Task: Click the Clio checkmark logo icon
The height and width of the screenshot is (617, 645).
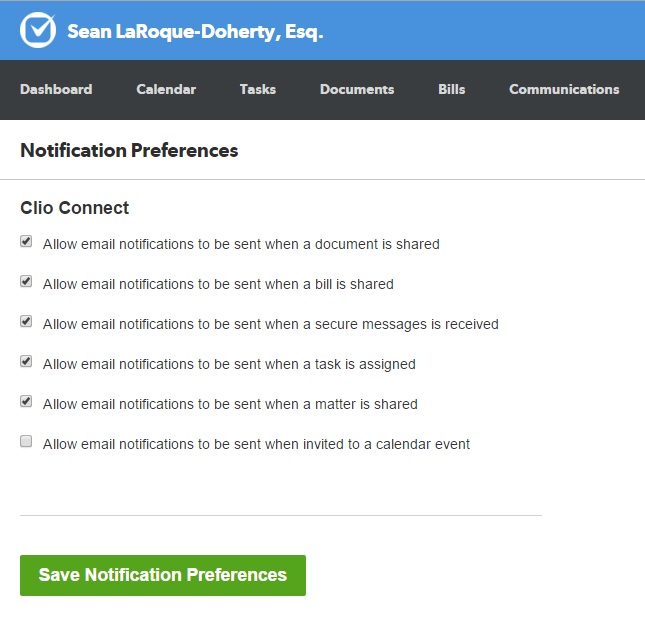Action: click(38, 31)
